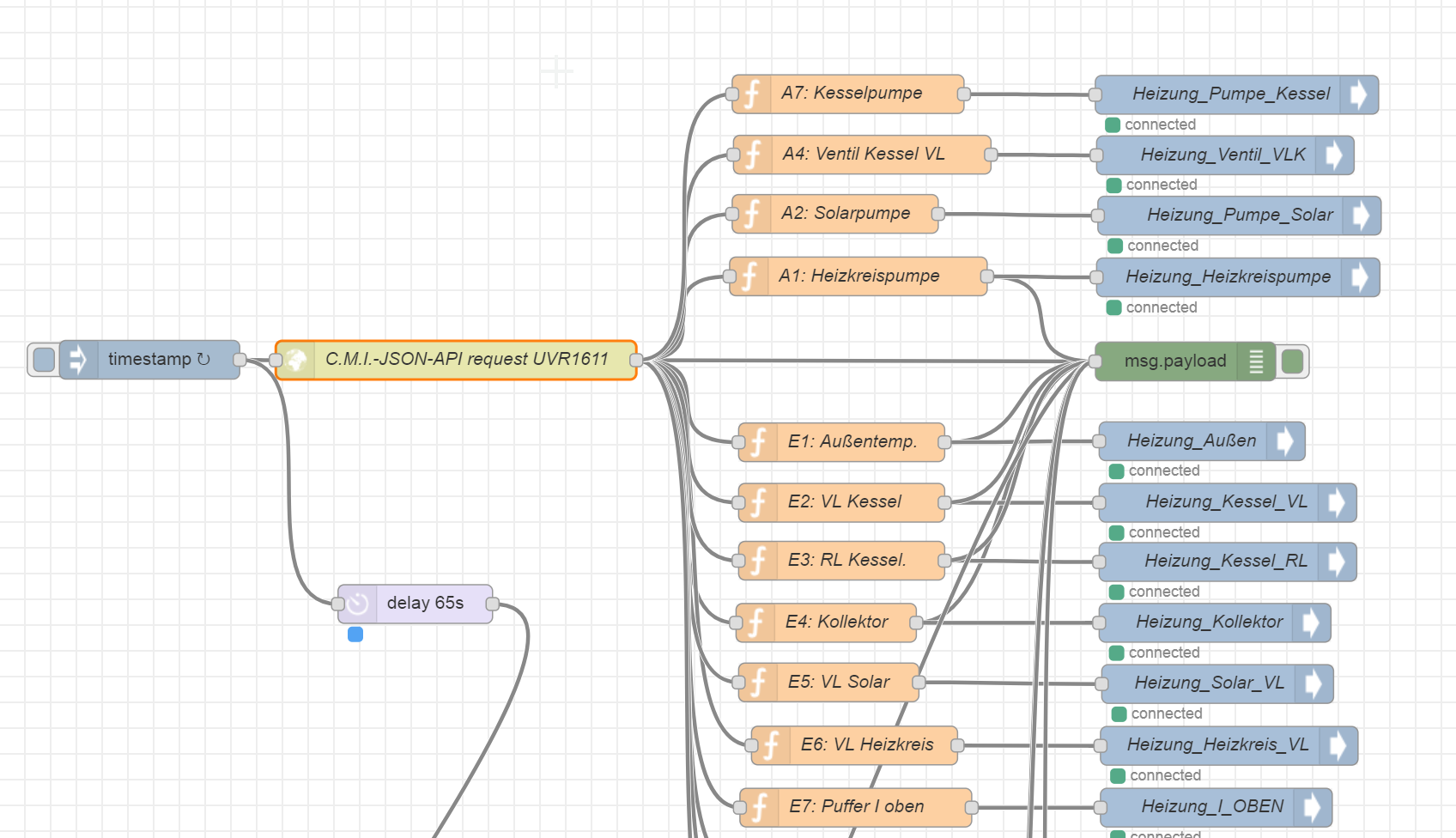Click blue status indicator under delay 65s

pyautogui.click(x=355, y=635)
